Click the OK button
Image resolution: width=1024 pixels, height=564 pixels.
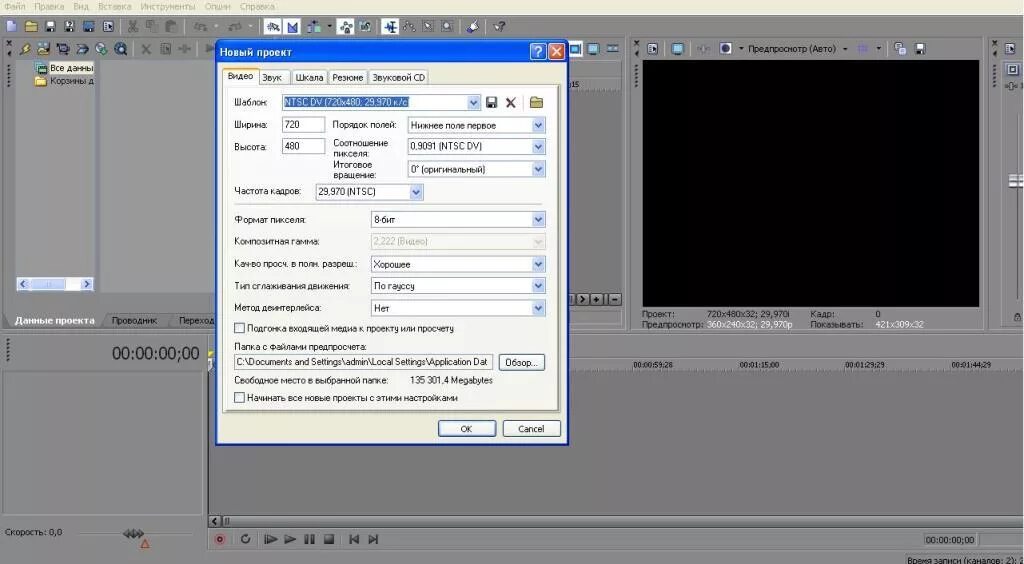466,429
